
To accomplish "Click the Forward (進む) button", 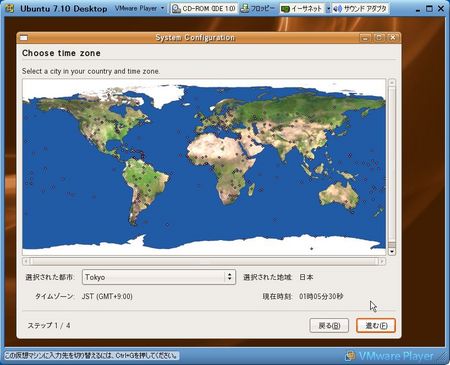I will (x=376, y=325).
